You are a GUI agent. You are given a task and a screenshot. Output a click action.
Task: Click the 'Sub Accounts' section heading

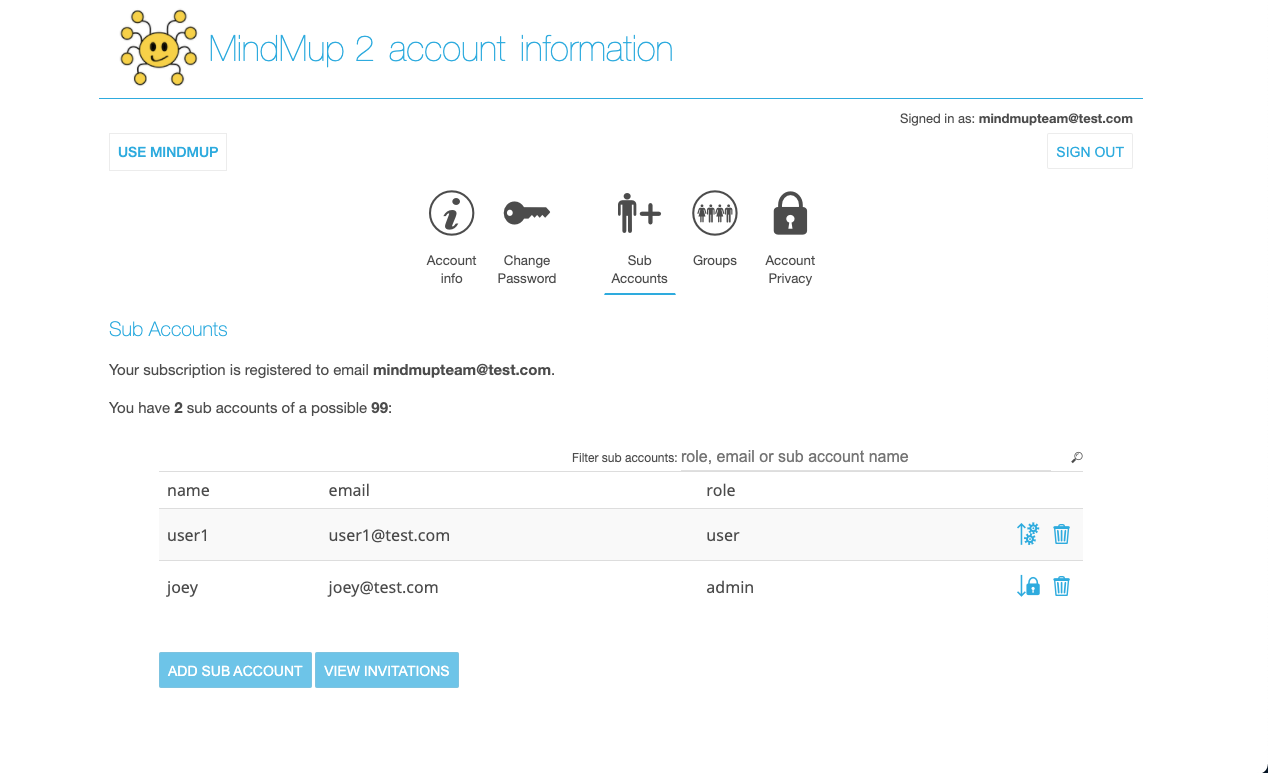coord(168,329)
